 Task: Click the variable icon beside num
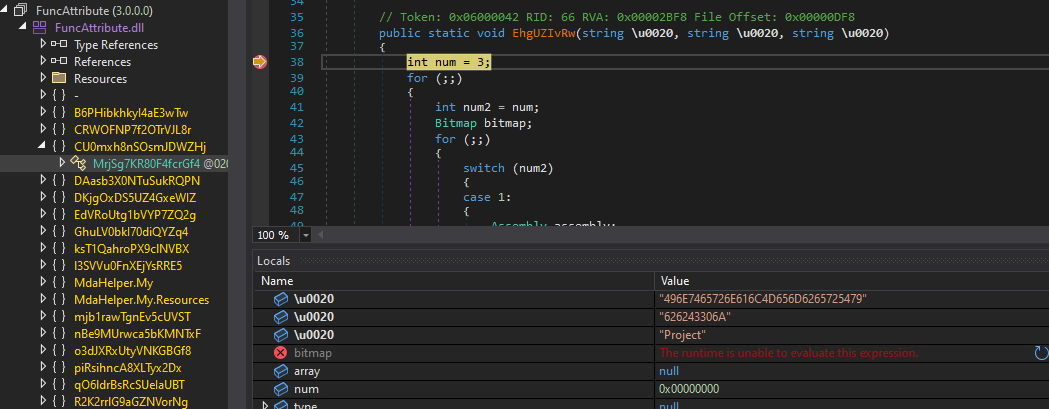pos(281,389)
